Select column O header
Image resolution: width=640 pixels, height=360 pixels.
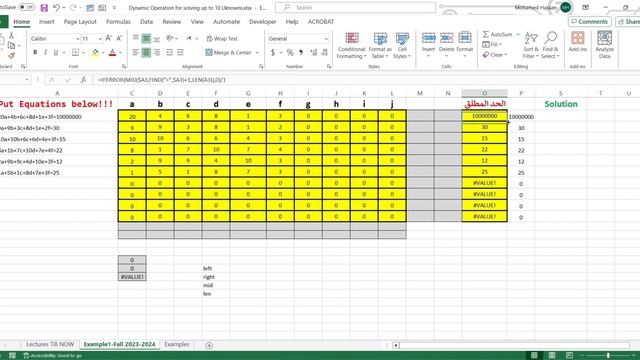click(484, 93)
